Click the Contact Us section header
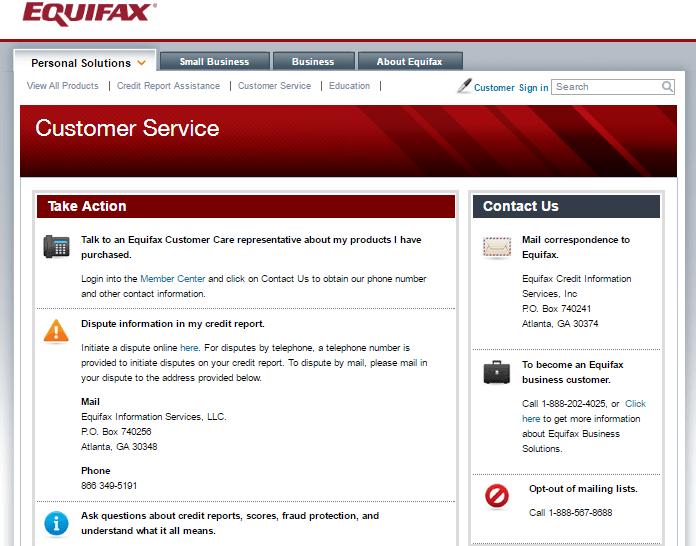The width and height of the screenshot is (696, 546). click(566, 206)
